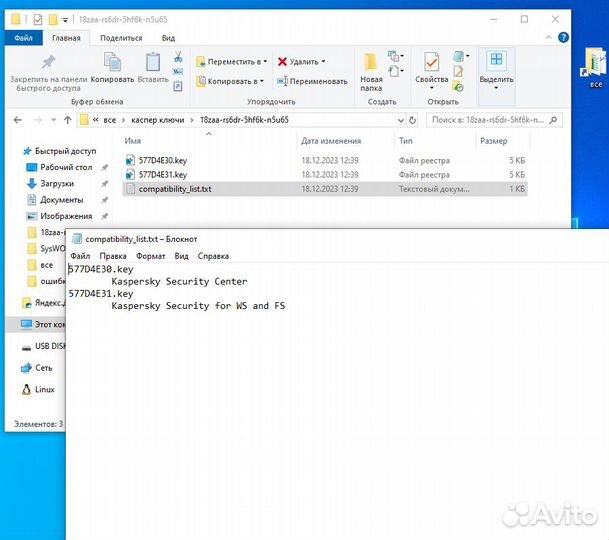Image resolution: width=609 pixels, height=540 pixels.
Task: Open Linux in navigation pane
Action: 38,389
